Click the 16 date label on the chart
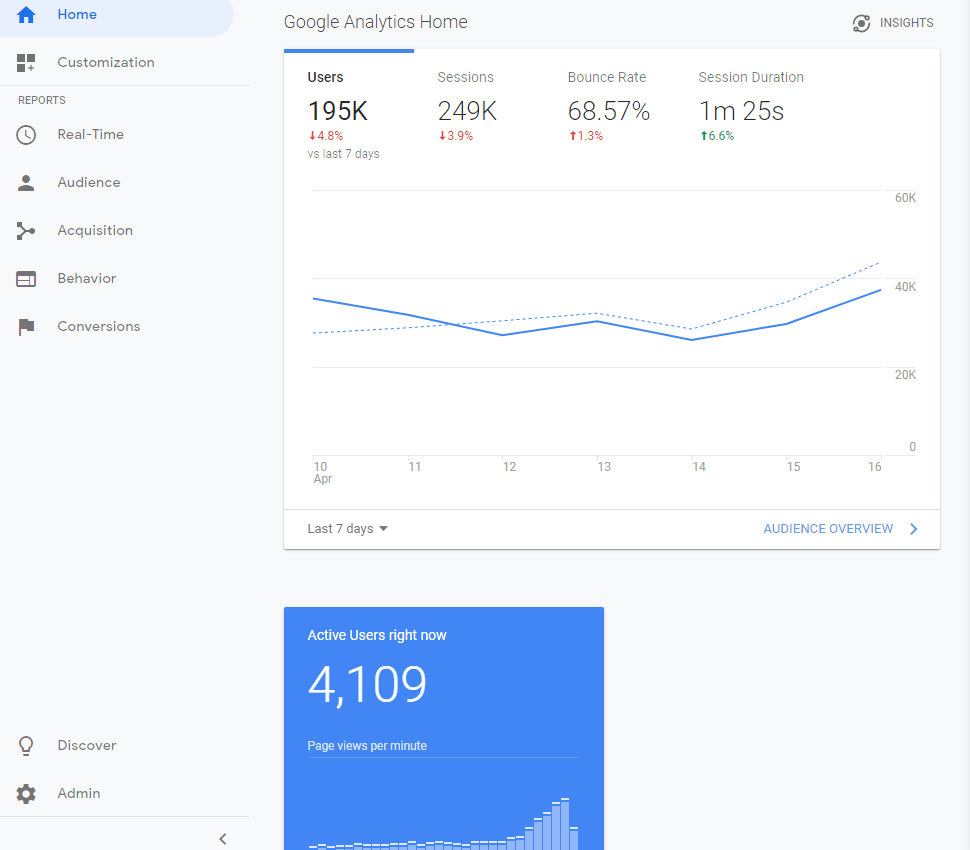The width and height of the screenshot is (970, 850). [x=874, y=467]
